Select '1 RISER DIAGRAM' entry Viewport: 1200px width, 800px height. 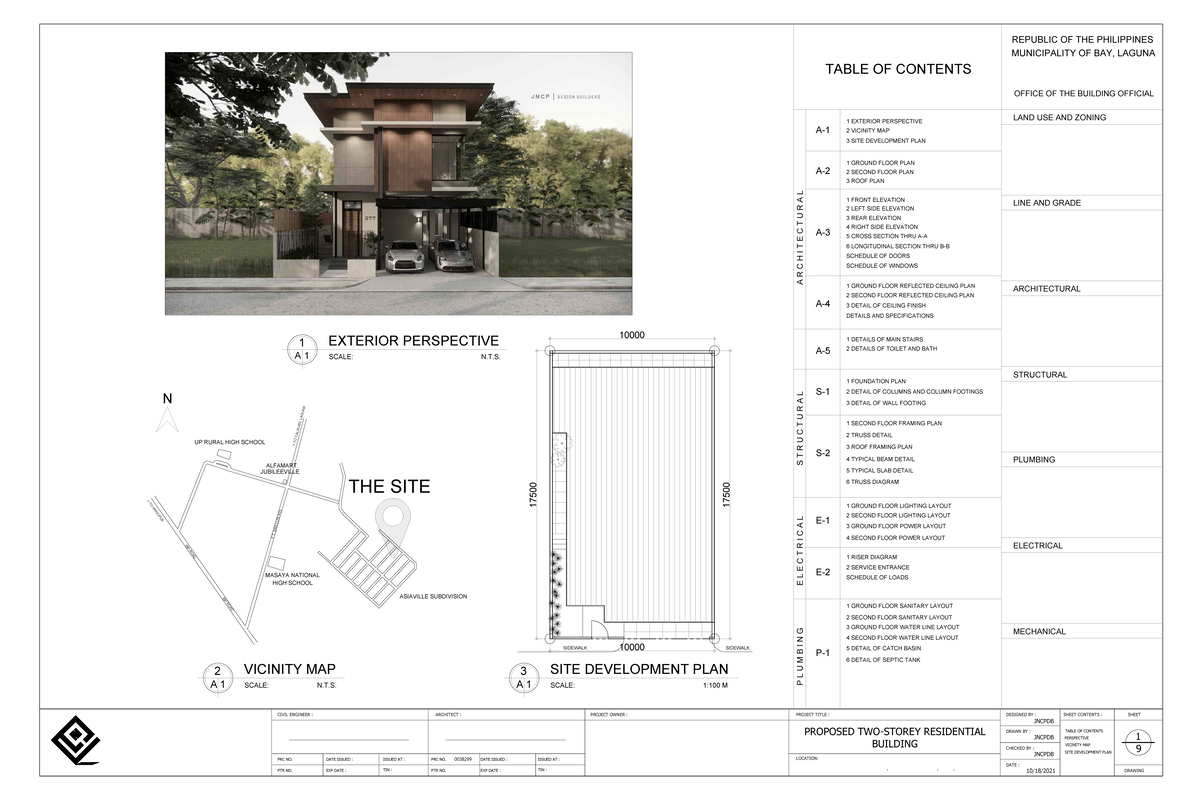point(871,557)
